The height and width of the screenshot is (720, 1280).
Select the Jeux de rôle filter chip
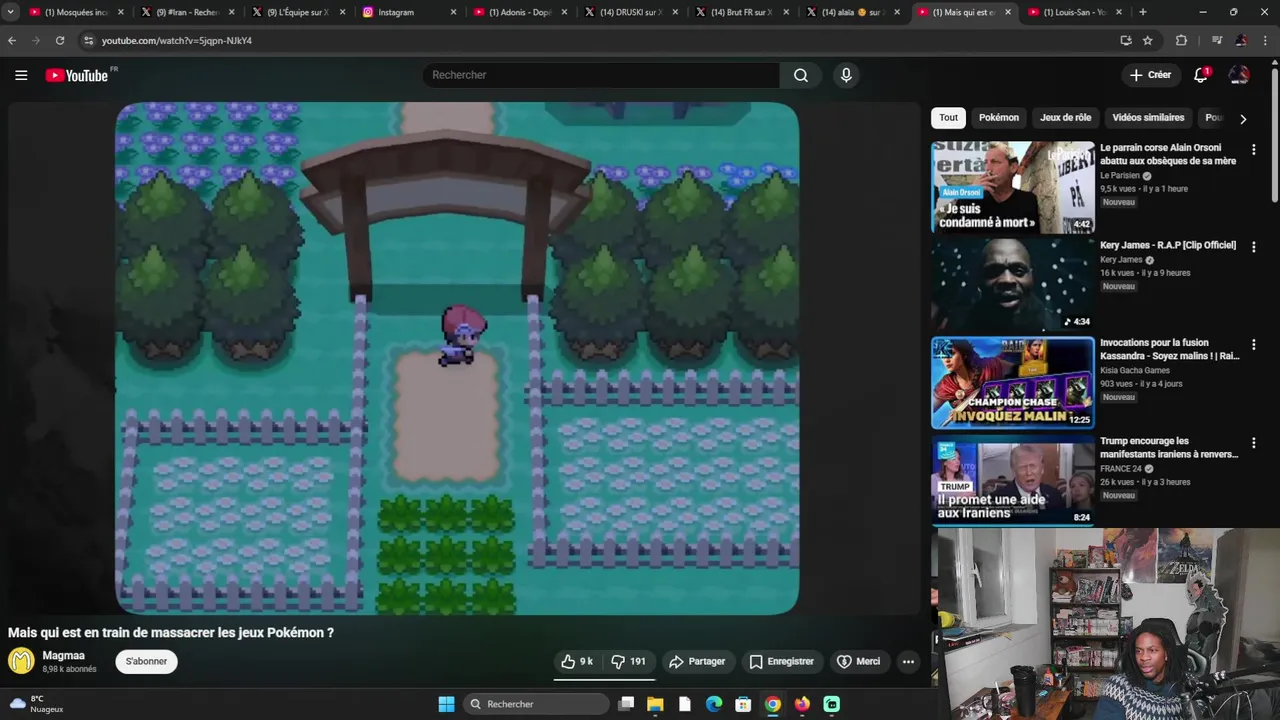(x=1065, y=118)
